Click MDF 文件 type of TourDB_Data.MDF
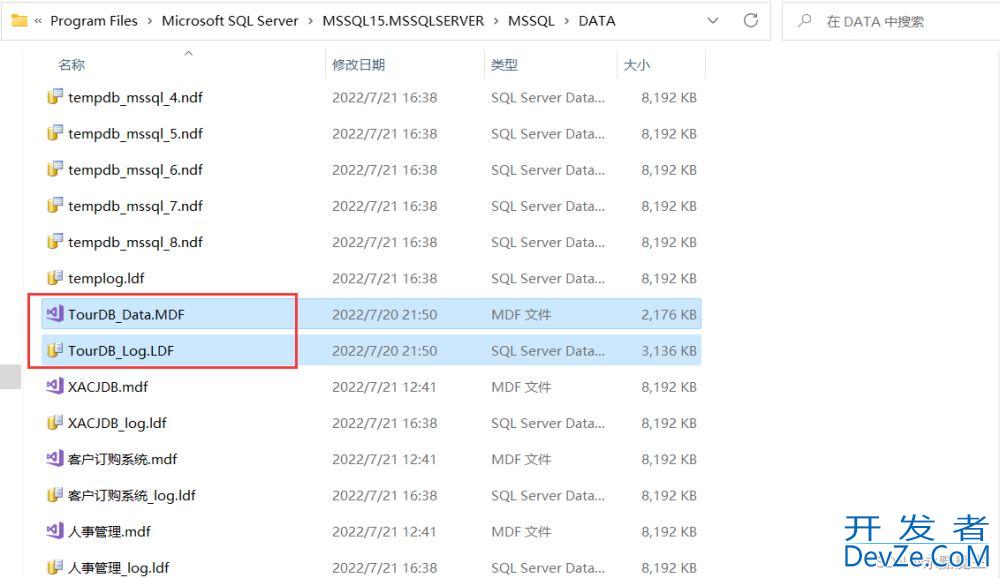This screenshot has width=1000, height=578. click(521, 315)
